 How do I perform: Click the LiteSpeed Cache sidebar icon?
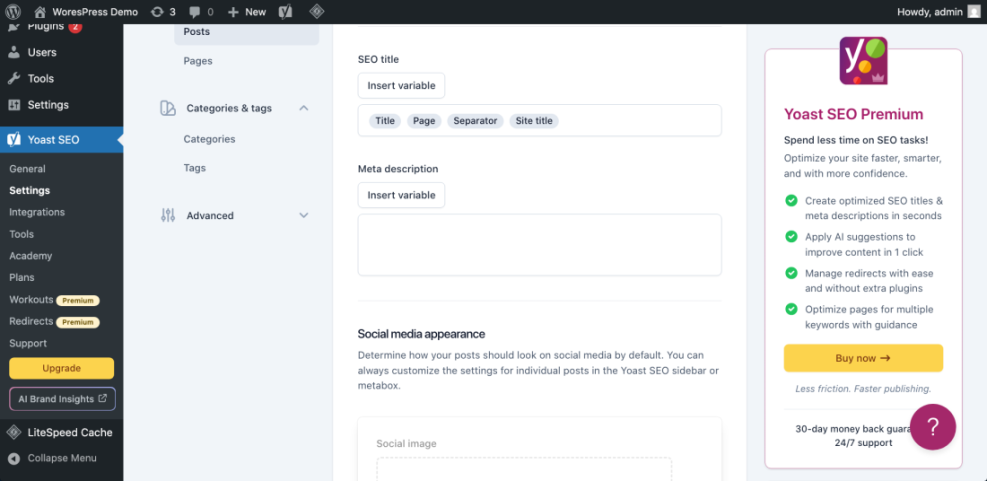[14, 433]
